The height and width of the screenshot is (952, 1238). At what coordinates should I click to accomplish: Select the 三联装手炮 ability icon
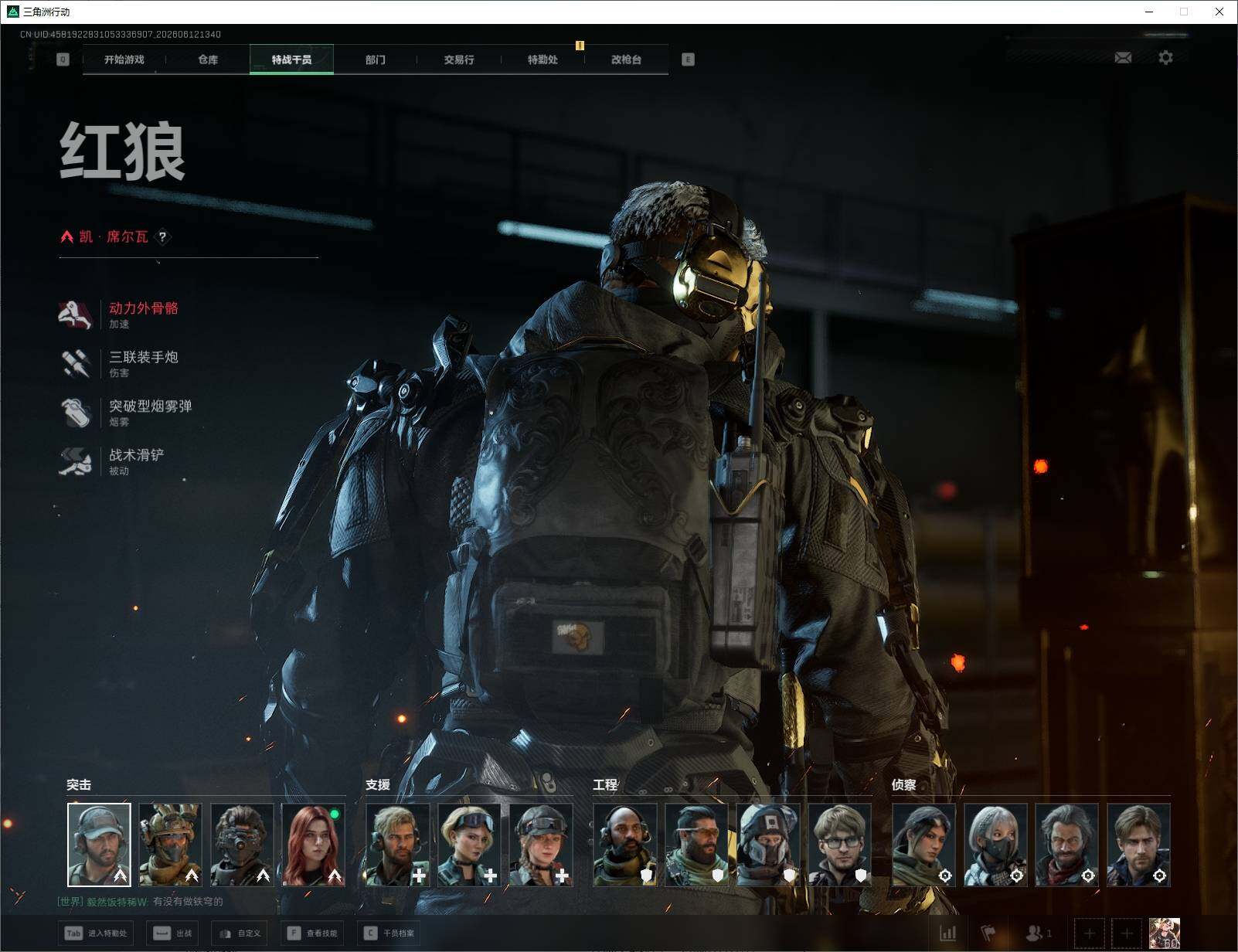[75, 363]
